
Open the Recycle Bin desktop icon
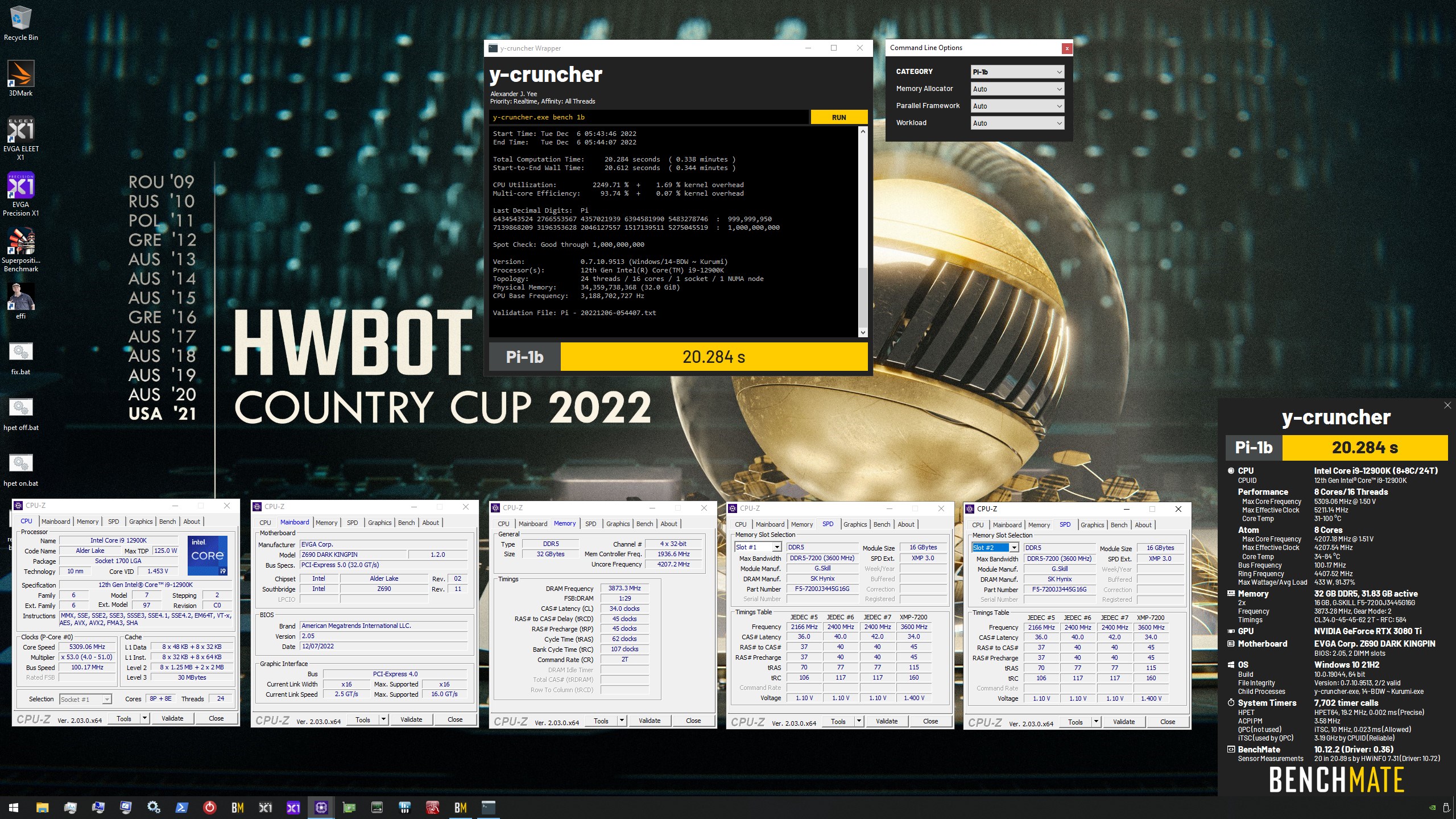[x=21, y=24]
